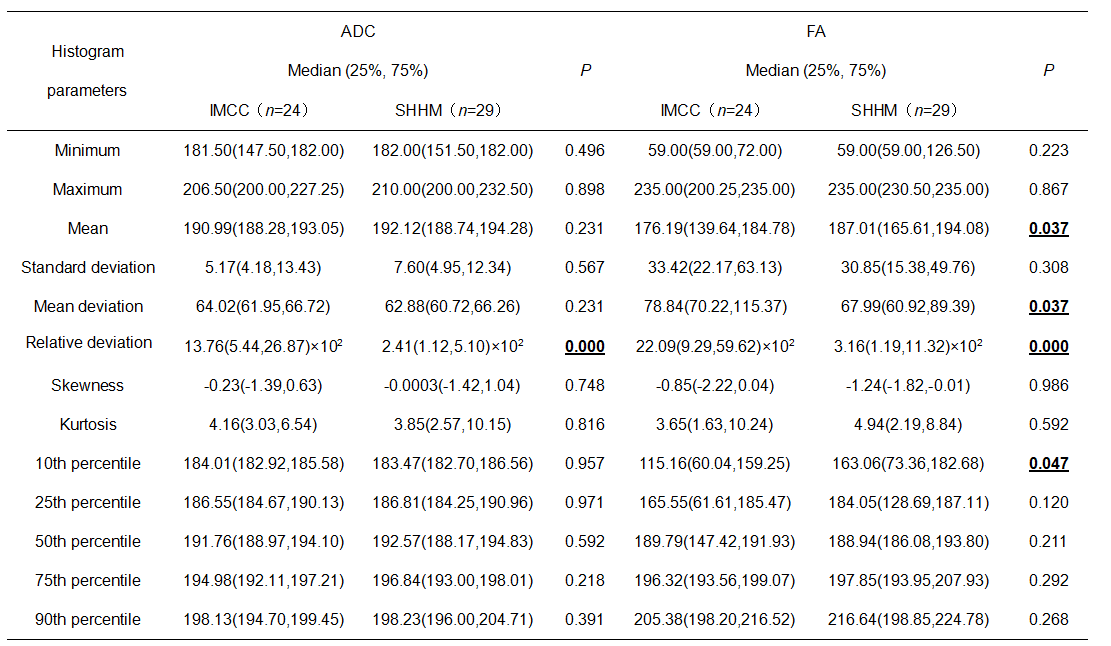Click the bold underlined 0.047 P value
Viewport: 1111px width, 646px height.
tap(1048, 464)
